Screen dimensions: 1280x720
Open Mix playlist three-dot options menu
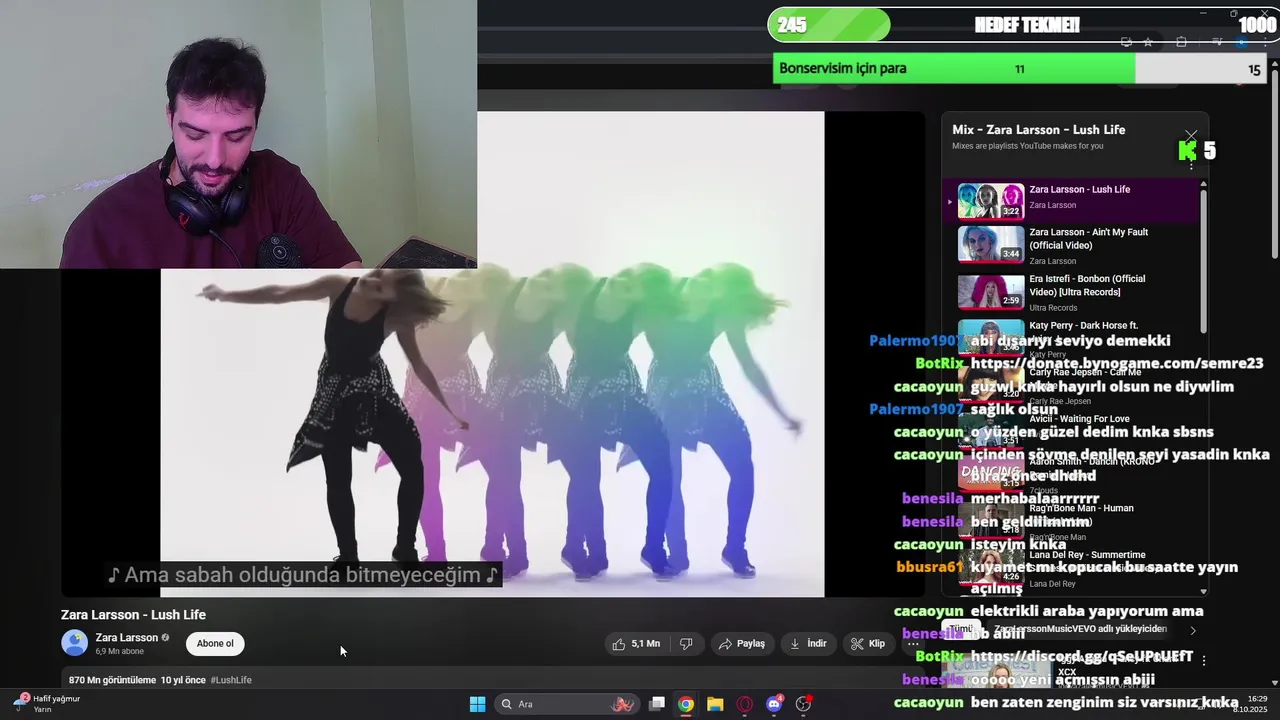click(1190, 163)
